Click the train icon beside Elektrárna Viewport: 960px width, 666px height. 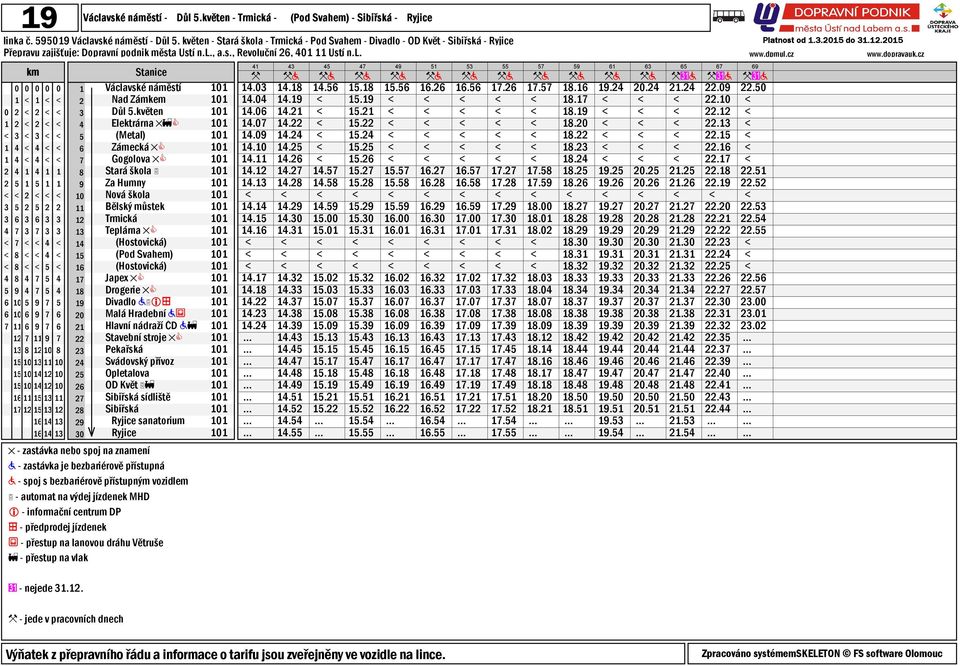click(167, 123)
